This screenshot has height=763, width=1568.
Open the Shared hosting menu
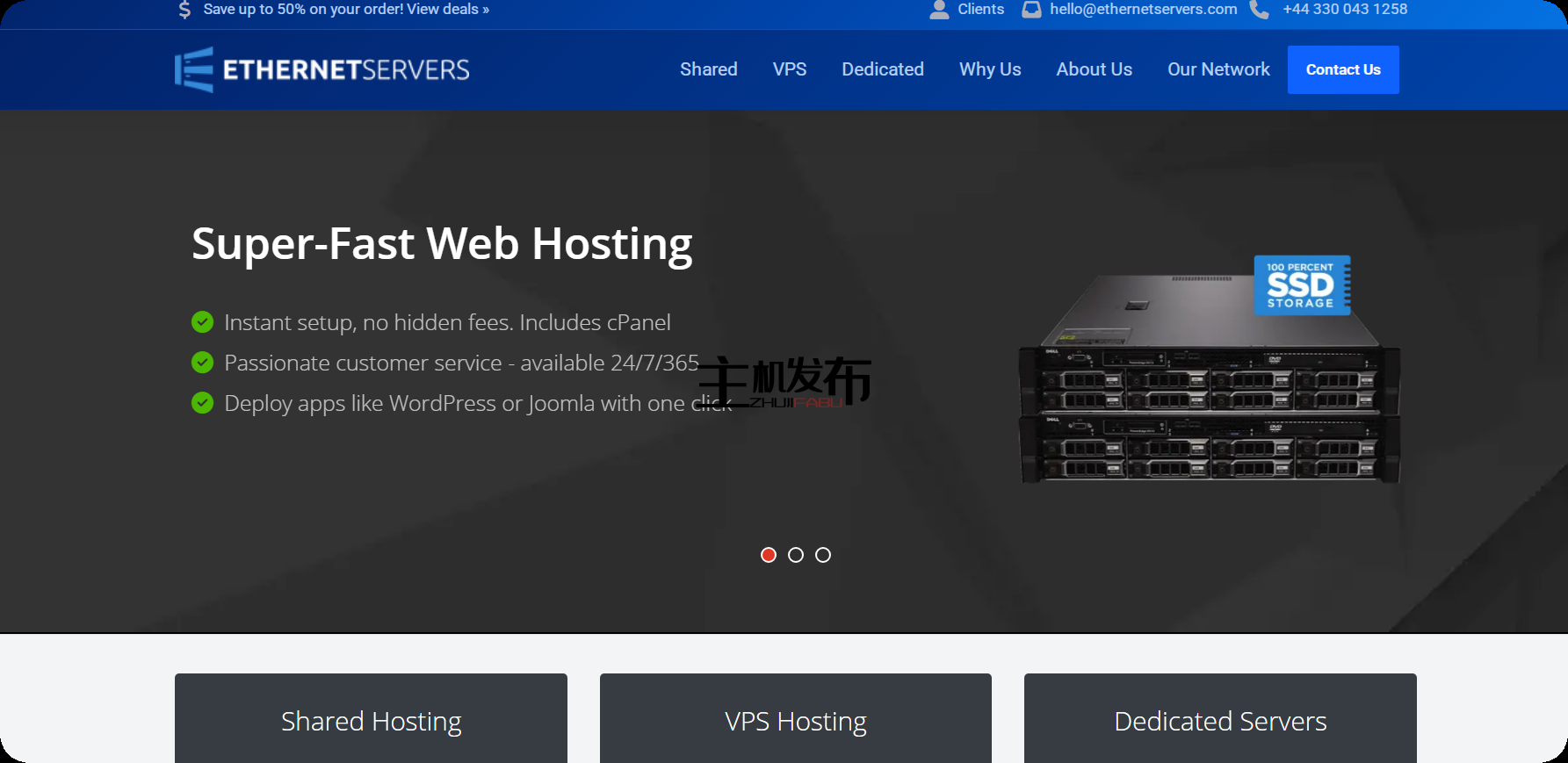tap(708, 69)
